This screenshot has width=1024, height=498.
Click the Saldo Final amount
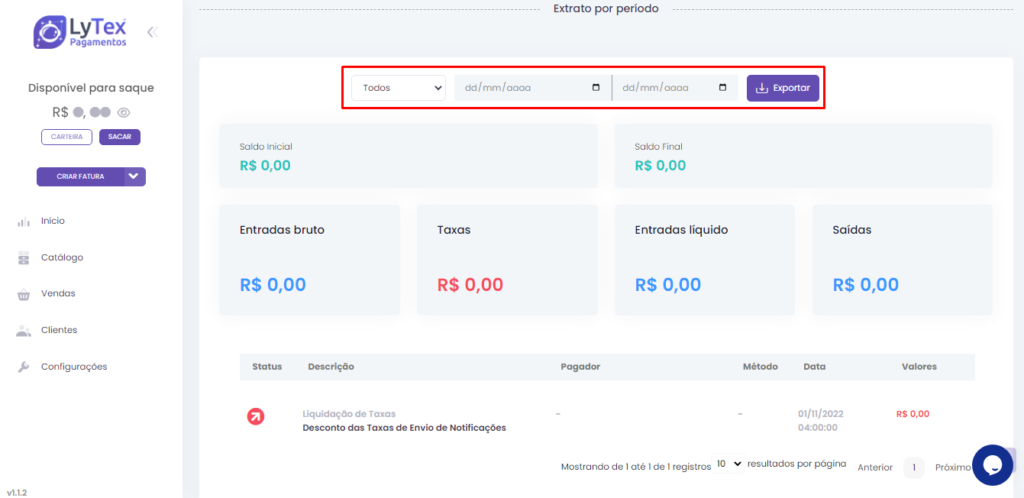(660, 166)
